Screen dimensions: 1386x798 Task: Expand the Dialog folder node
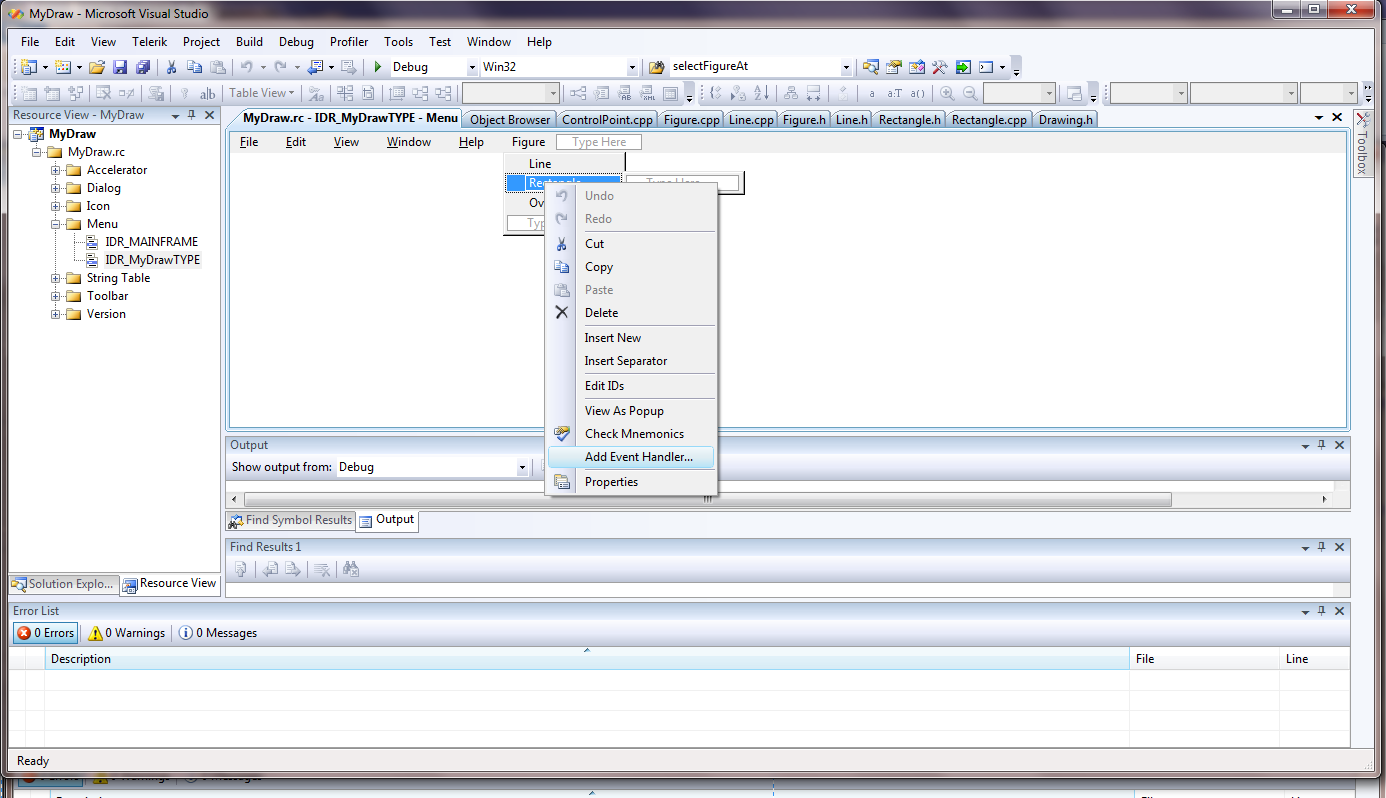56,188
